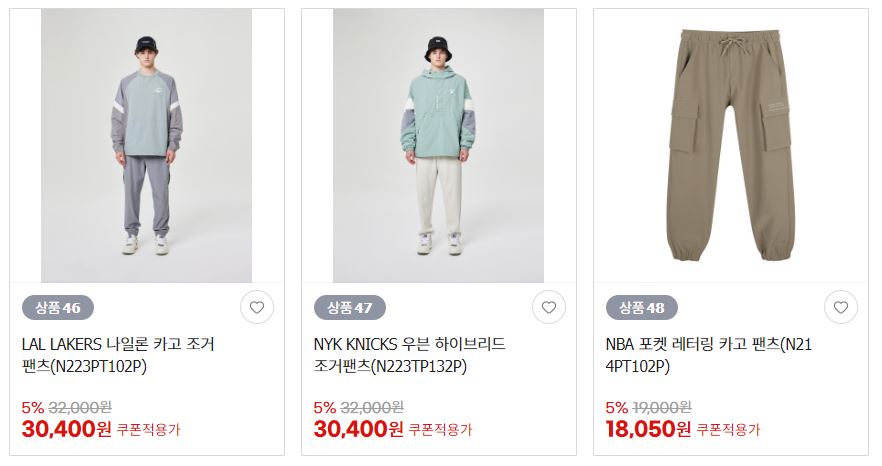882x466 pixels.
Task: Click the 30,400원 price of product 46
Action: (66, 429)
